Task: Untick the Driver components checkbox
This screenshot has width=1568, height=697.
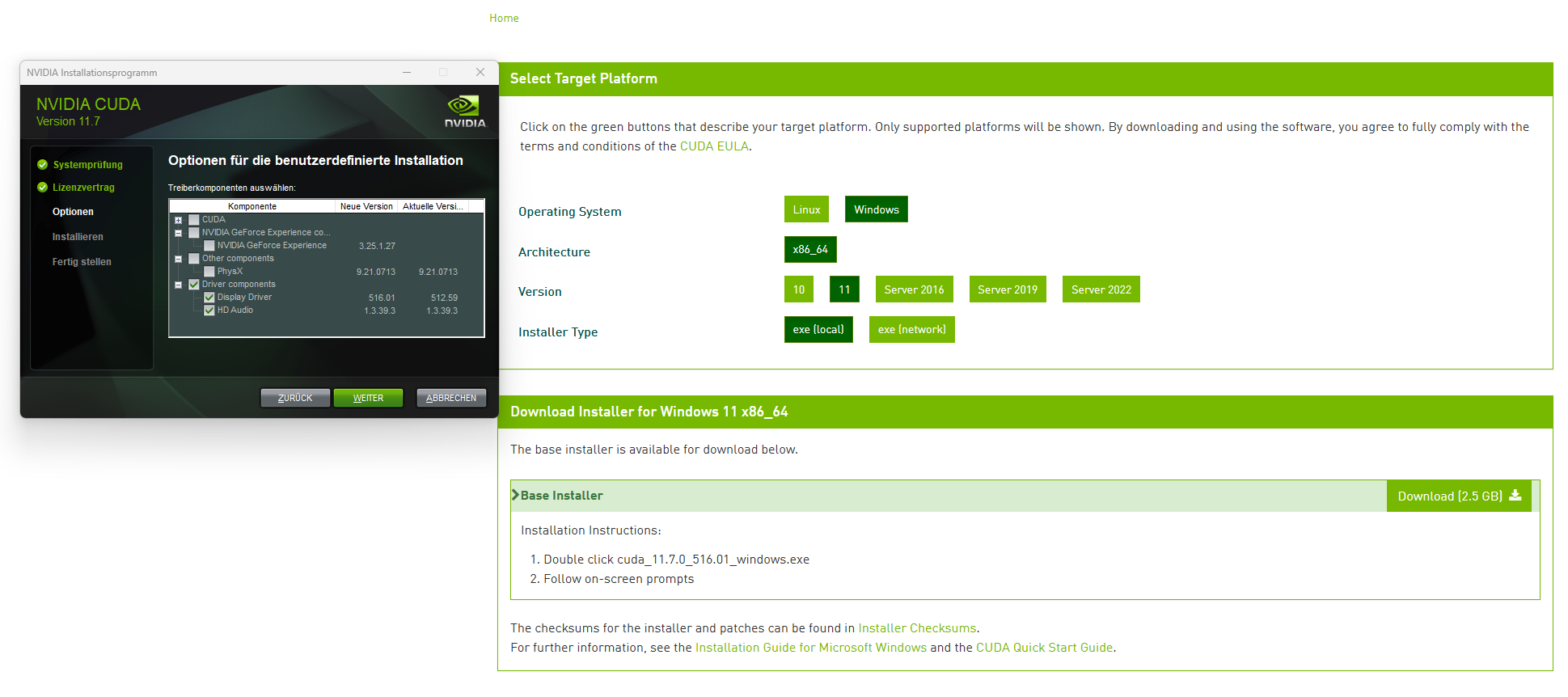Action: 194,285
